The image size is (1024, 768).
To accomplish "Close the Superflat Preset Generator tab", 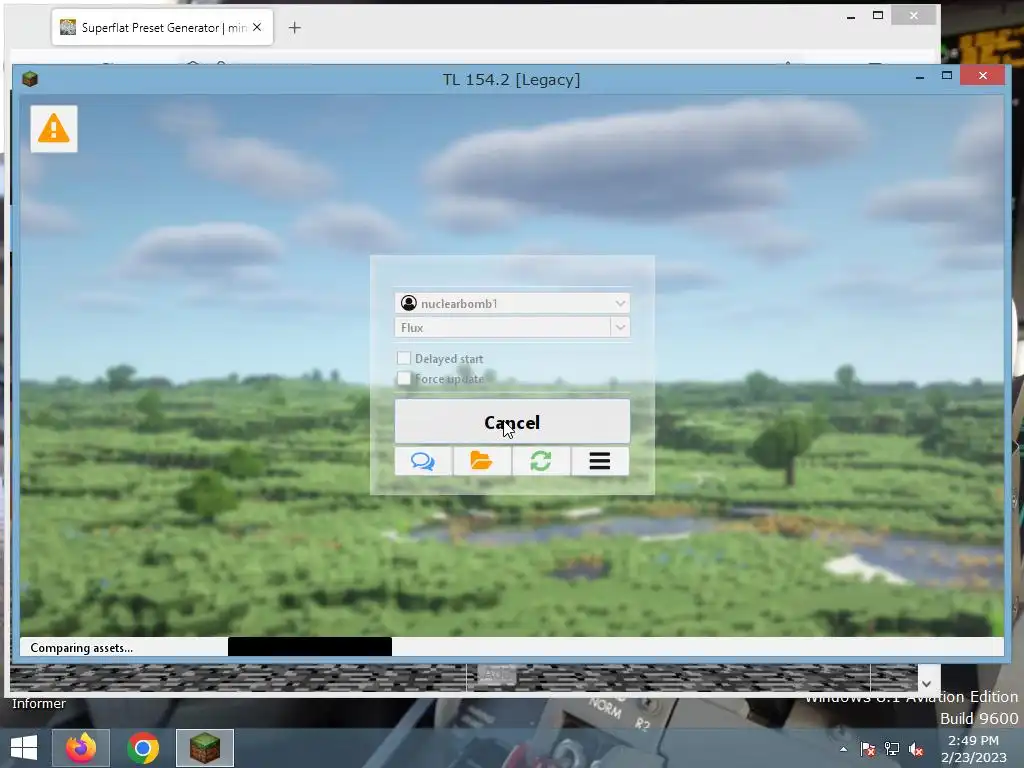I will click(257, 27).
